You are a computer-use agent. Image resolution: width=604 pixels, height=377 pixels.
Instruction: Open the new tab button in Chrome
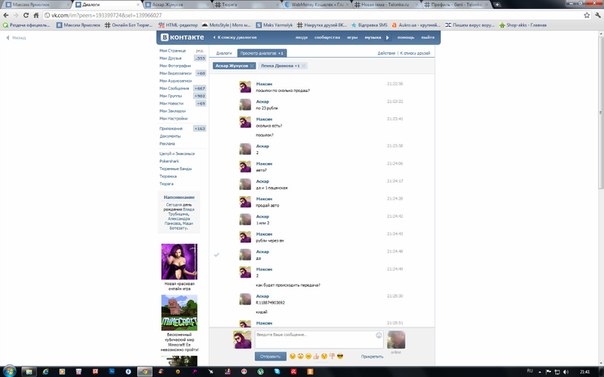(497, 5)
